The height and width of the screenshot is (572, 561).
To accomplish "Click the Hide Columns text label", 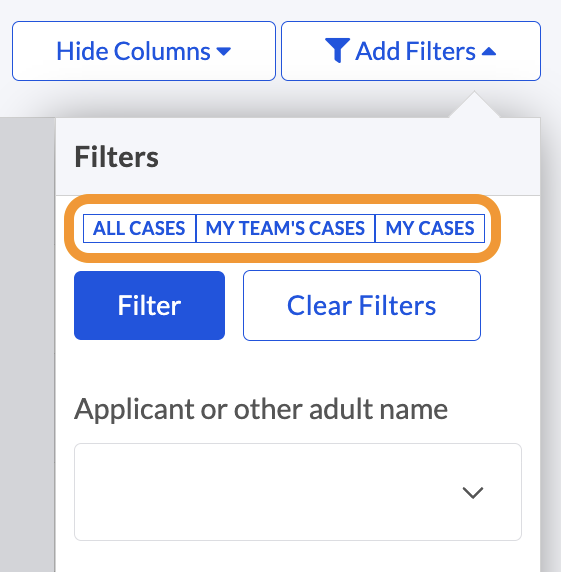I will 133,51.
